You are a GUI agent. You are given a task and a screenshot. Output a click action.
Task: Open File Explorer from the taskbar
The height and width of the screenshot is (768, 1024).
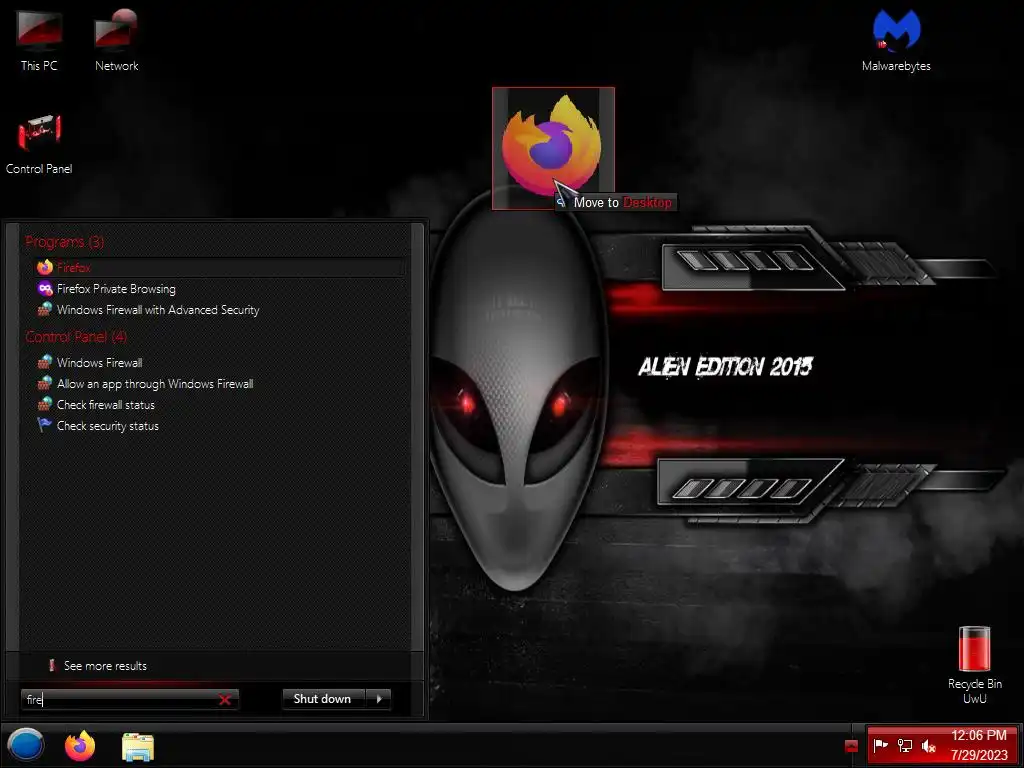[x=138, y=746]
